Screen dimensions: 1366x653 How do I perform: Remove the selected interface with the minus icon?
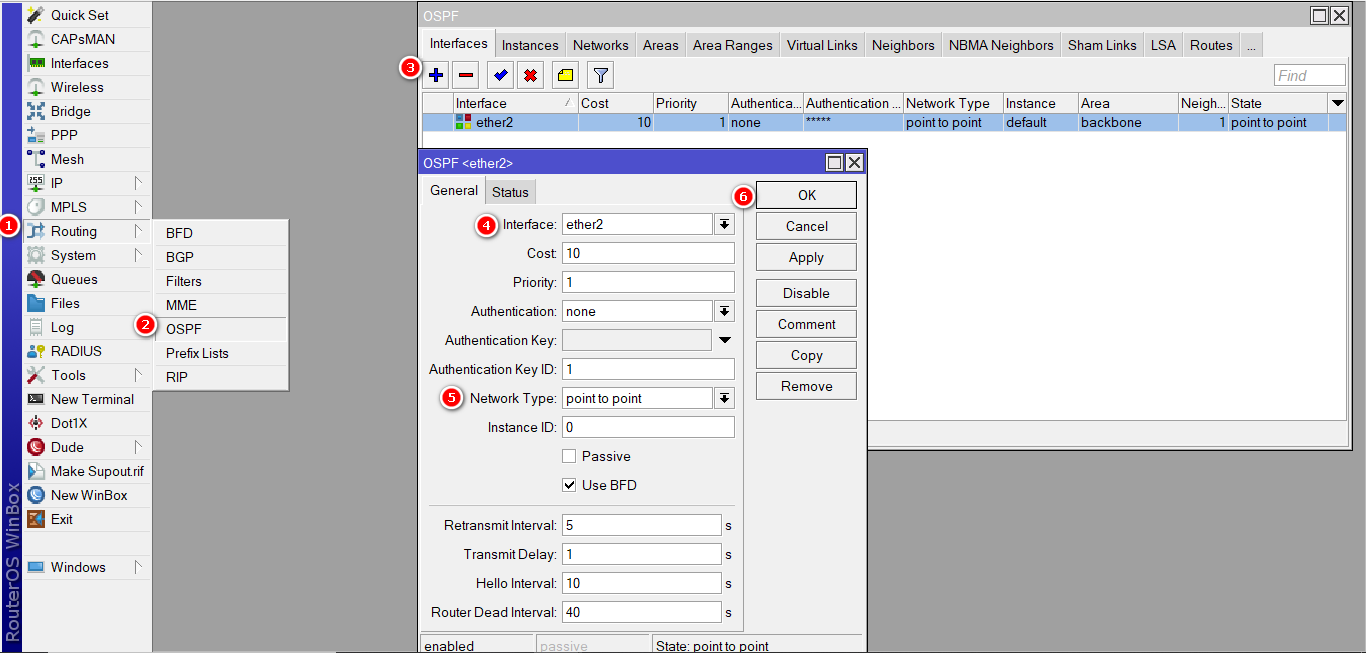(465, 74)
